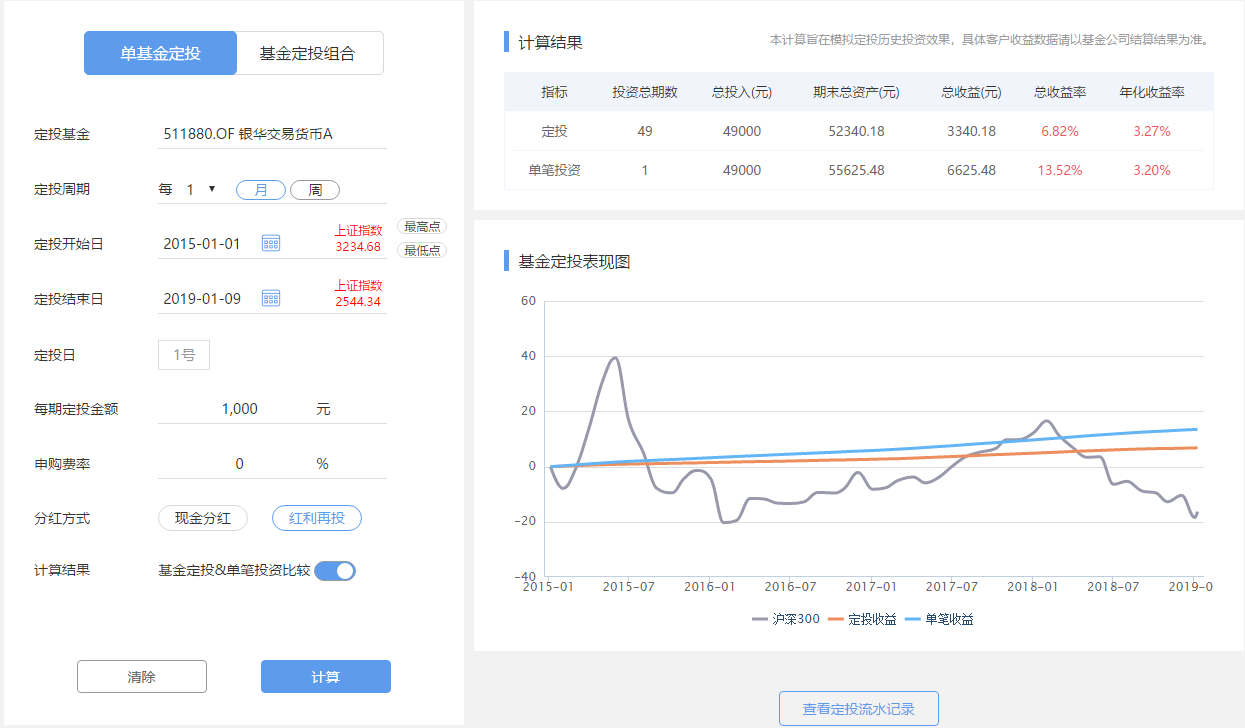Click total return rate 13.52%
Viewport: 1245px width, 728px height.
[x=1060, y=170]
